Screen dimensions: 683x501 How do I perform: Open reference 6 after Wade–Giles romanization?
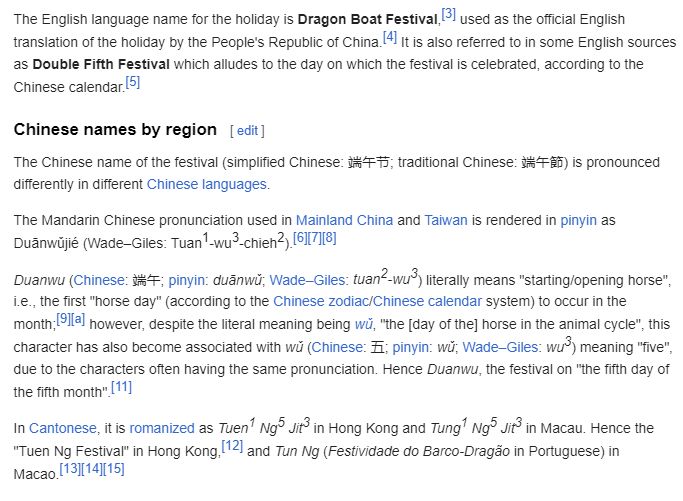(299, 237)
